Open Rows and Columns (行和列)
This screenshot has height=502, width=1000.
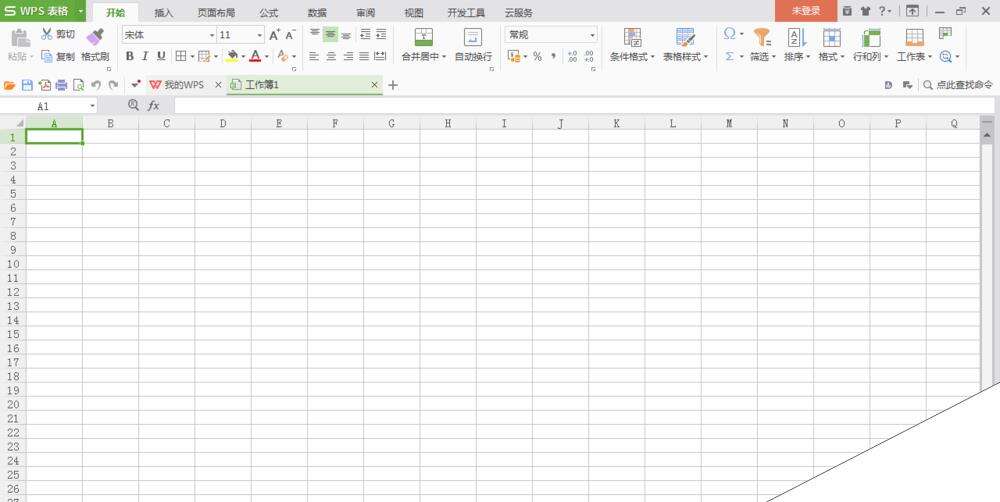click(x=871, y=45)
